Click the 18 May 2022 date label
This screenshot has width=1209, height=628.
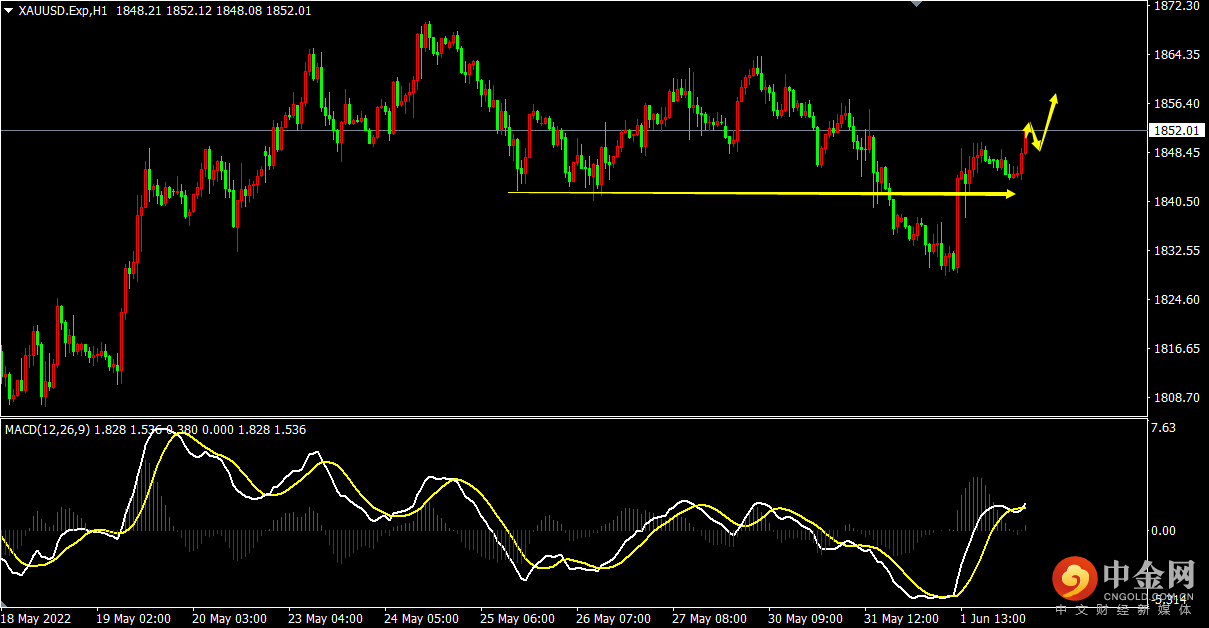click(x=36, y=619)
